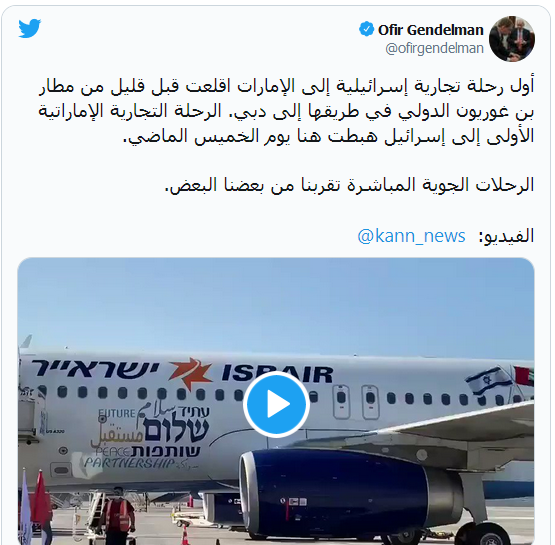Open the Ofir Gendelman display name
The width and height of the screenshot is (555, 545).
430,30
